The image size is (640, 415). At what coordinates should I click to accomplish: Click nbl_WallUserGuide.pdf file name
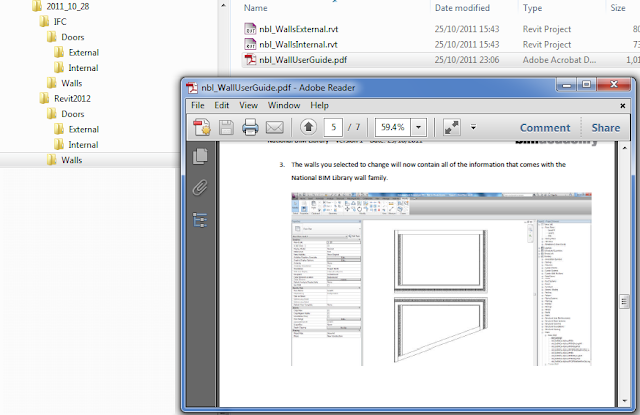303,60
